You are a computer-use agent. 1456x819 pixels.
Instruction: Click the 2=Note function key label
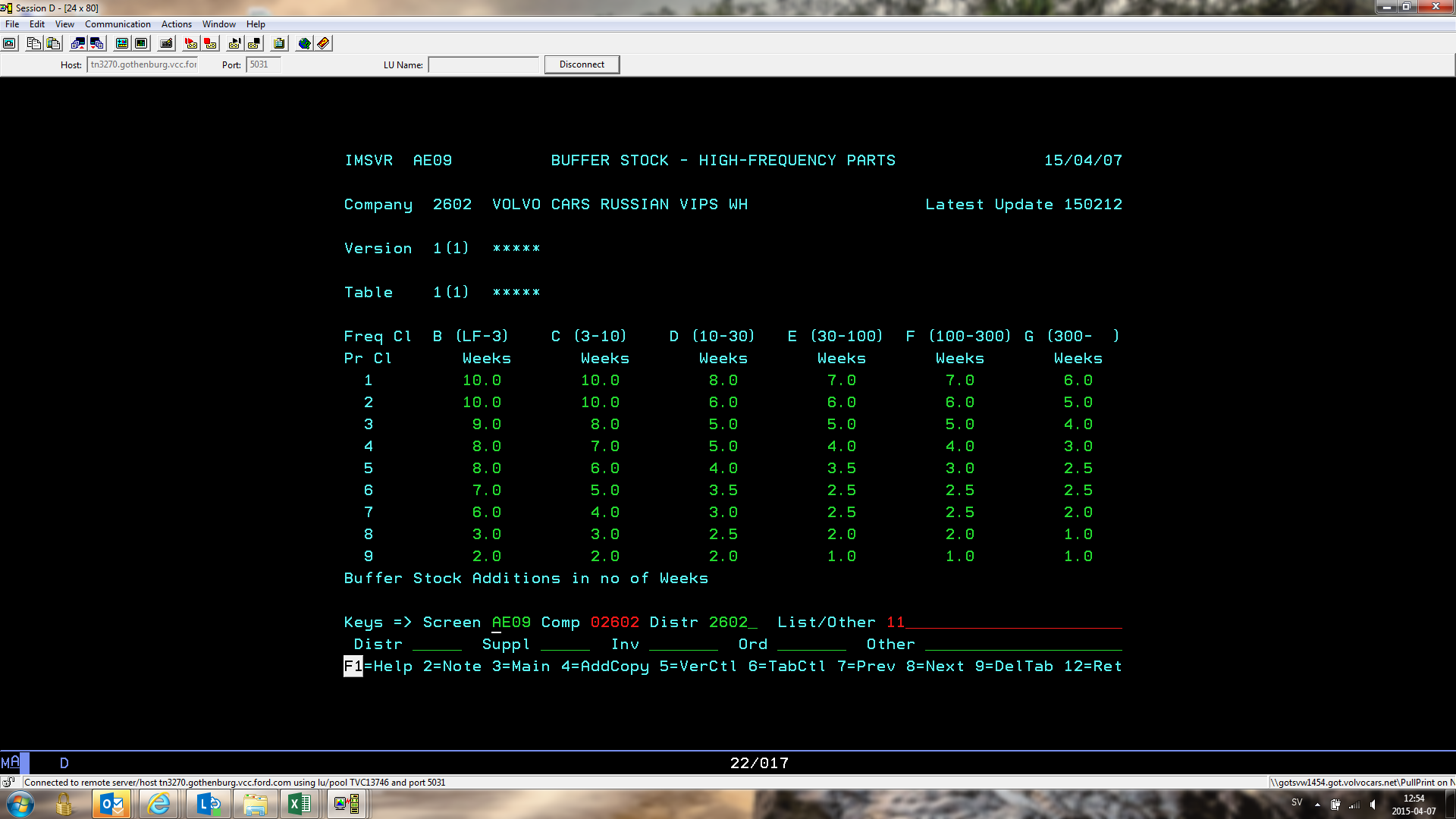pos(452,667)
